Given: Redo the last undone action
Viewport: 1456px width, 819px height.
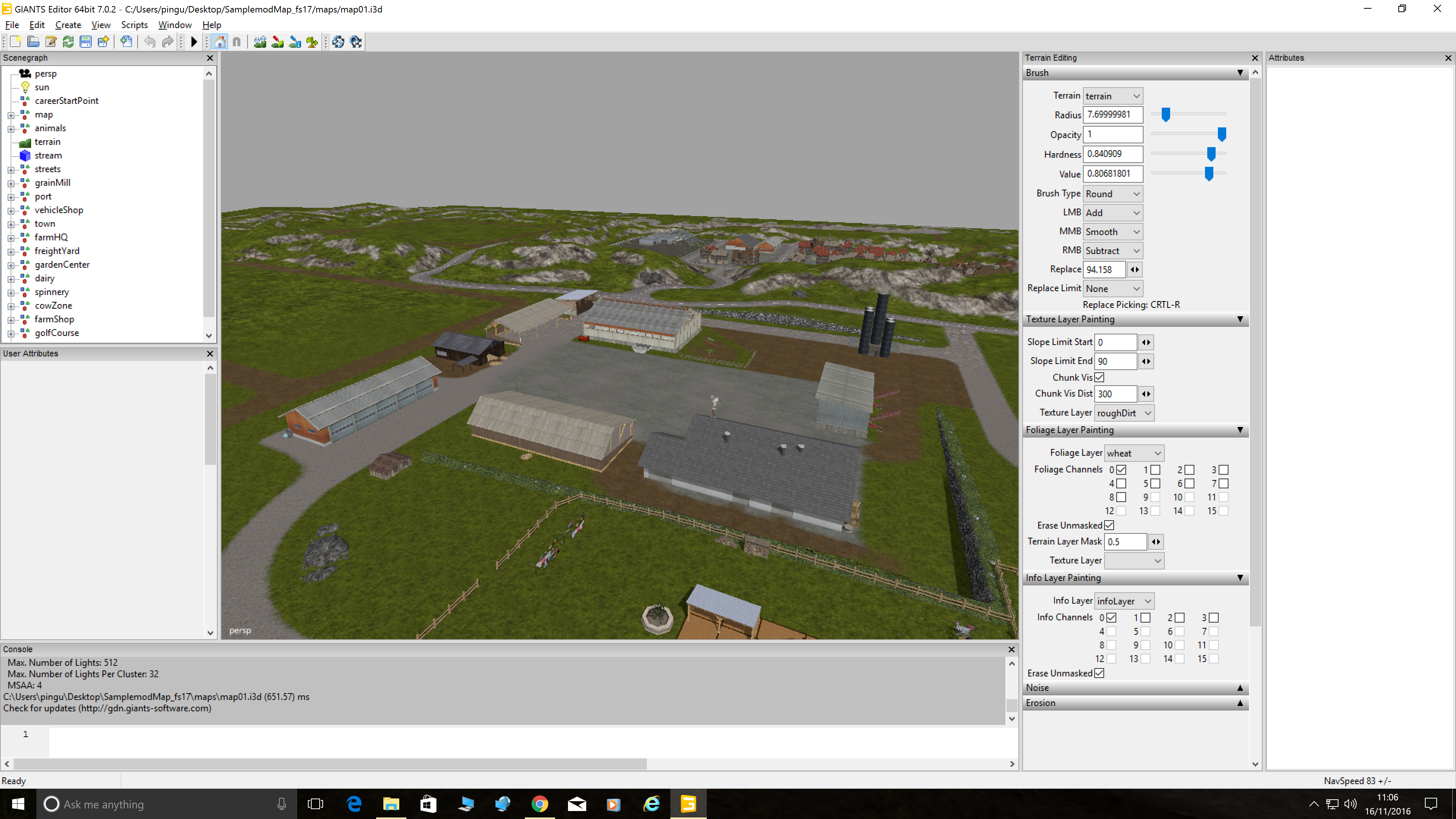Looking at the screenshot, I should pos(168,42).
